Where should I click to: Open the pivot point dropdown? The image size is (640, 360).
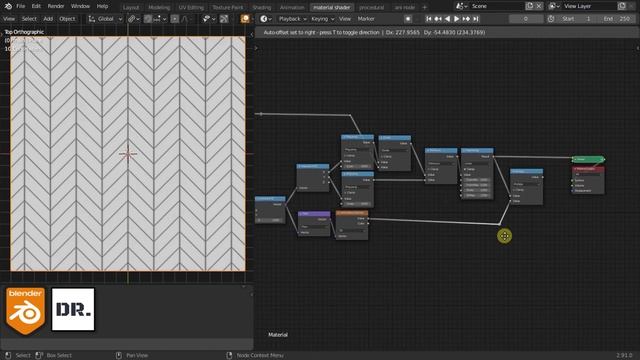[133, 19]
